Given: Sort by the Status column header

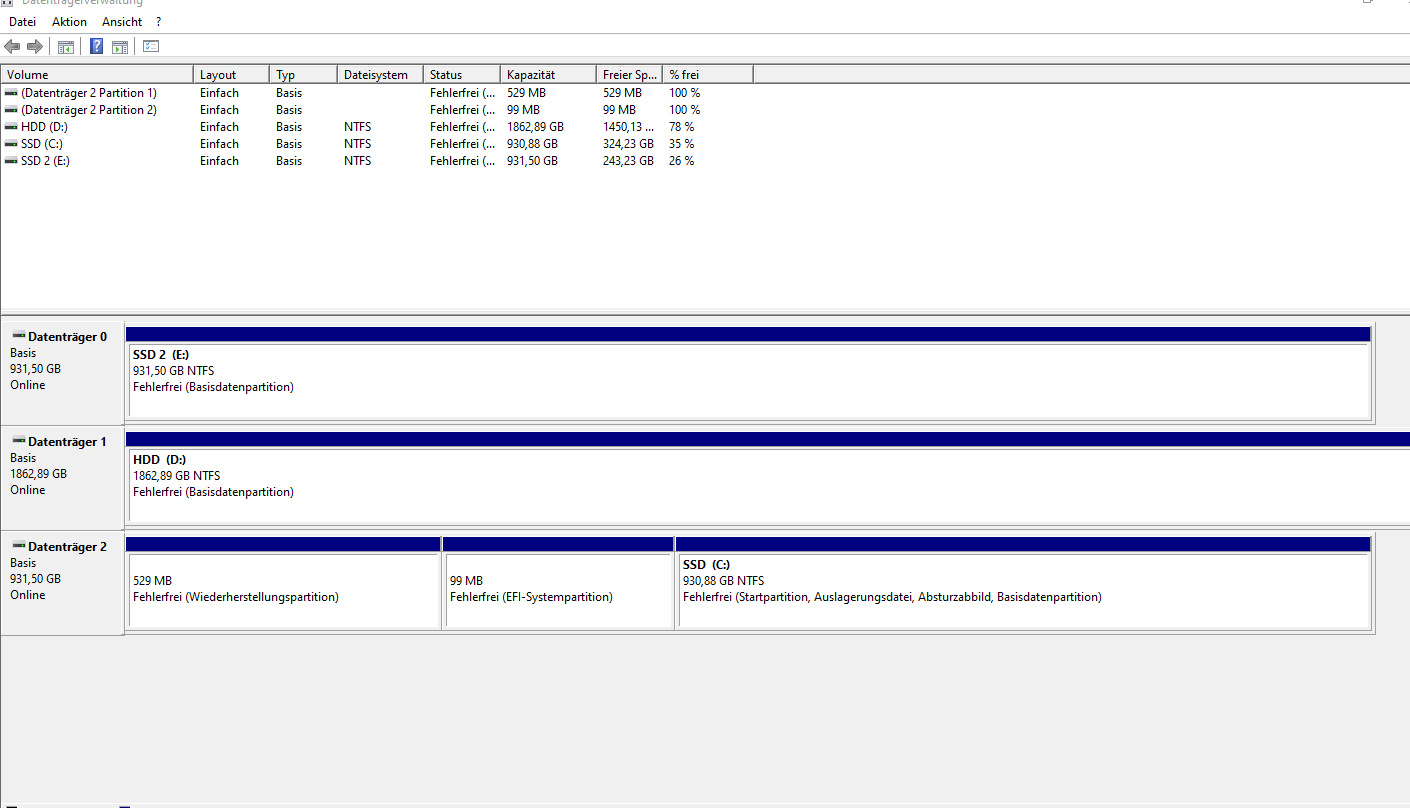Looking at the screenshot, I should (x=462, y=75).
